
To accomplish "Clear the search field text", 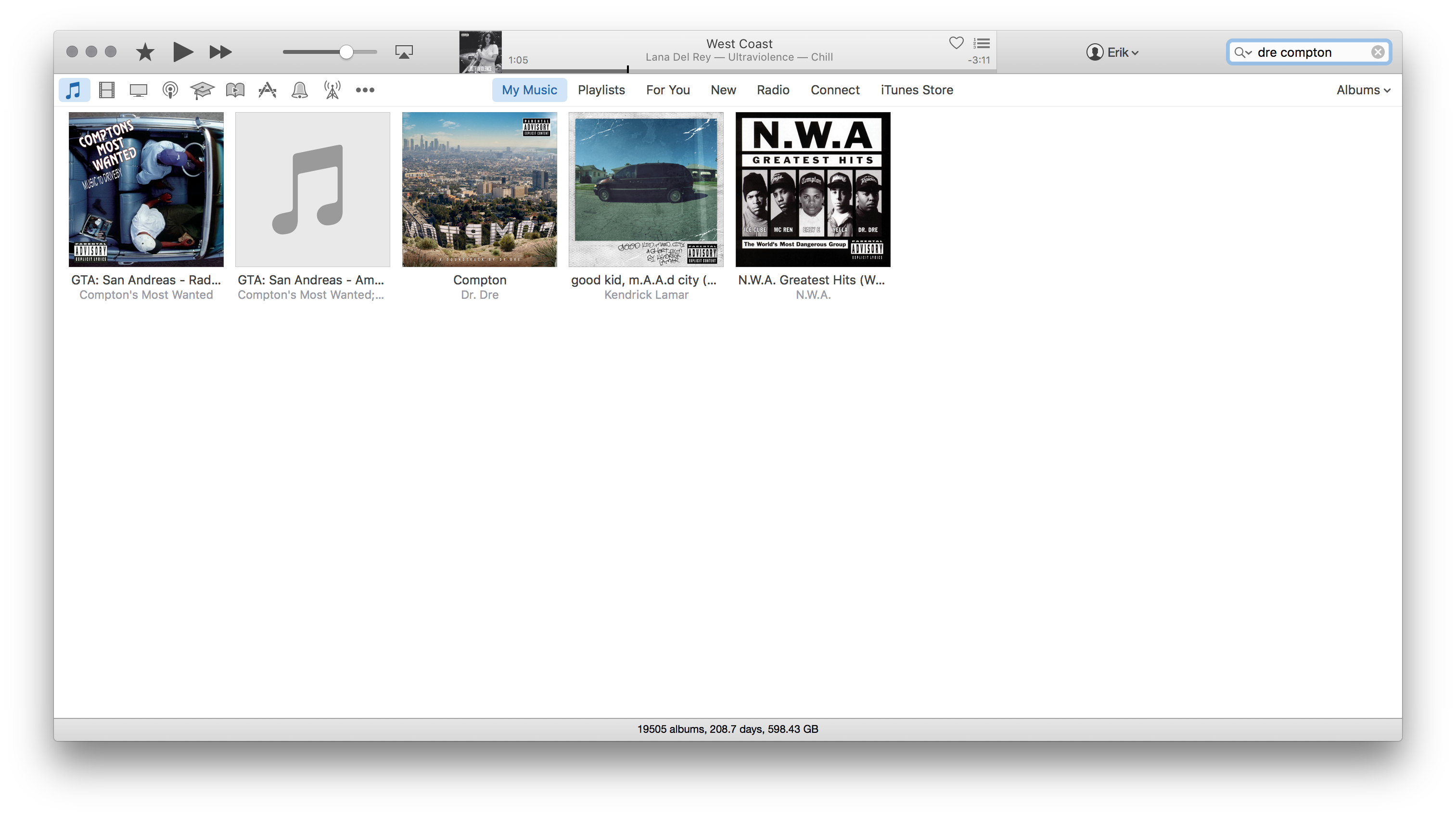I will (1378, 52).
